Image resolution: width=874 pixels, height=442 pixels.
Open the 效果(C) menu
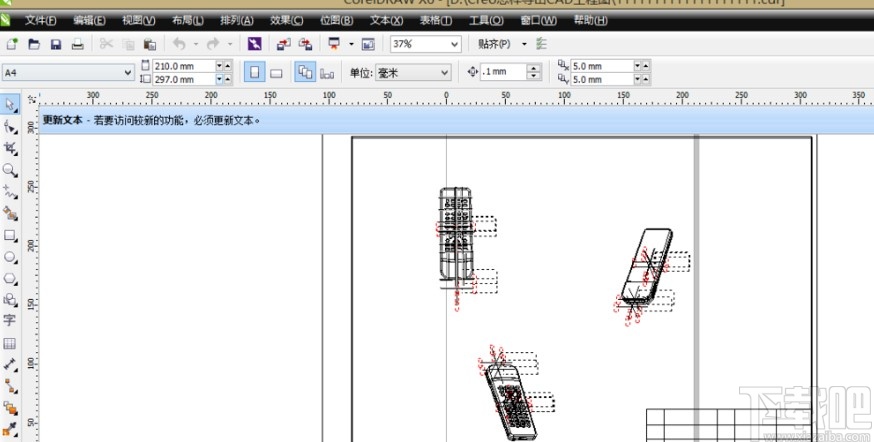tap(287, 21)
